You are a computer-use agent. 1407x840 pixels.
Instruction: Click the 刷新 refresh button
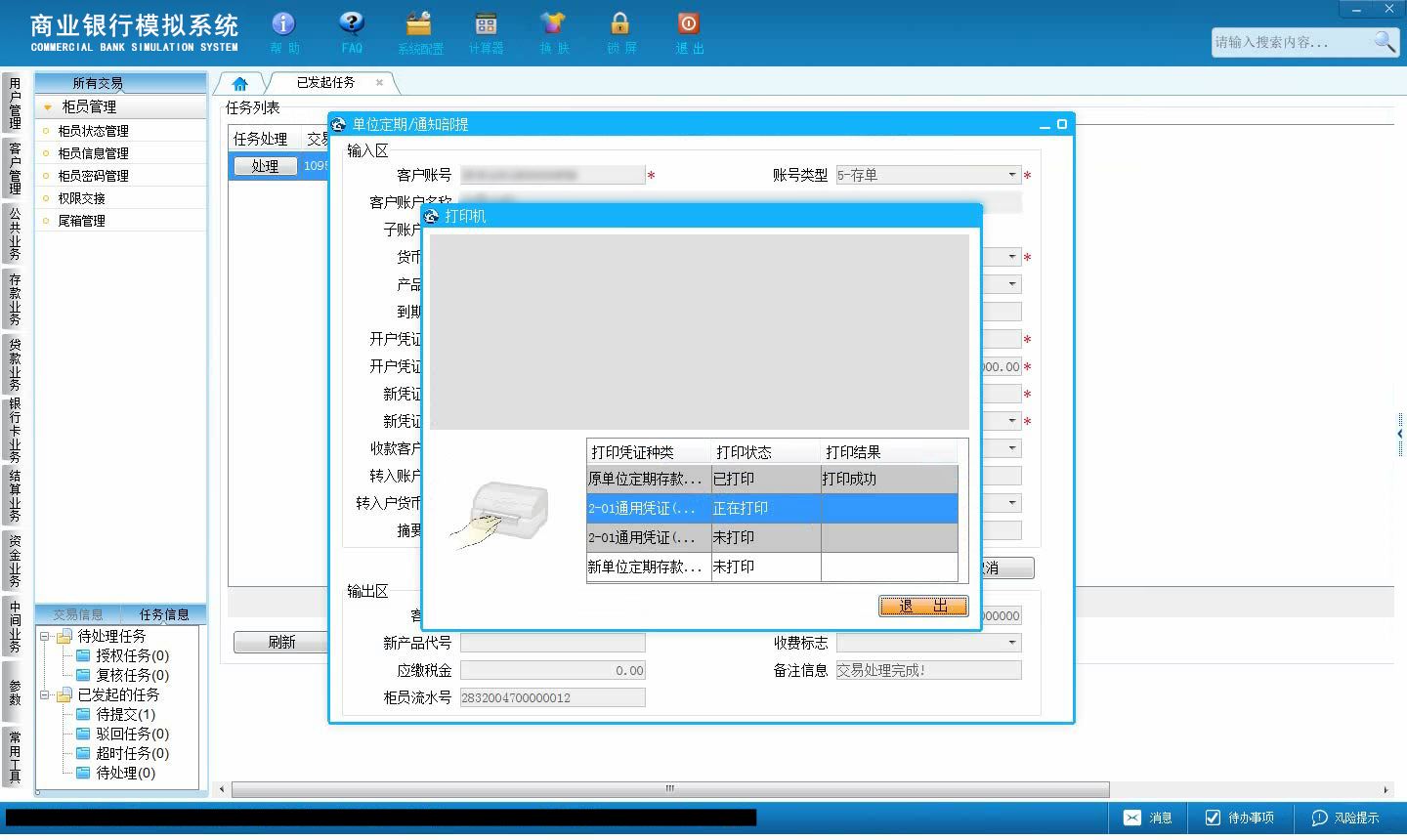pos(281,642)
